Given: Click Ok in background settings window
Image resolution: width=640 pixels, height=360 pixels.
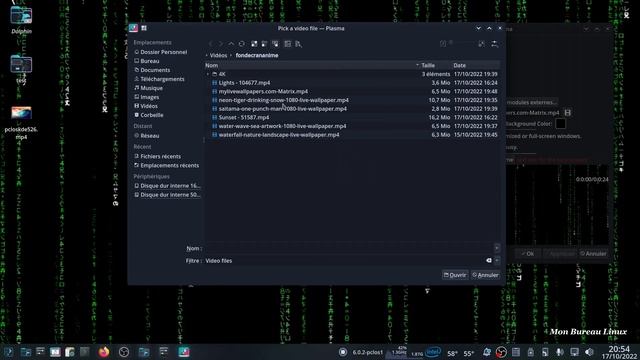Looking at the screenshot, I should [527, 253].
